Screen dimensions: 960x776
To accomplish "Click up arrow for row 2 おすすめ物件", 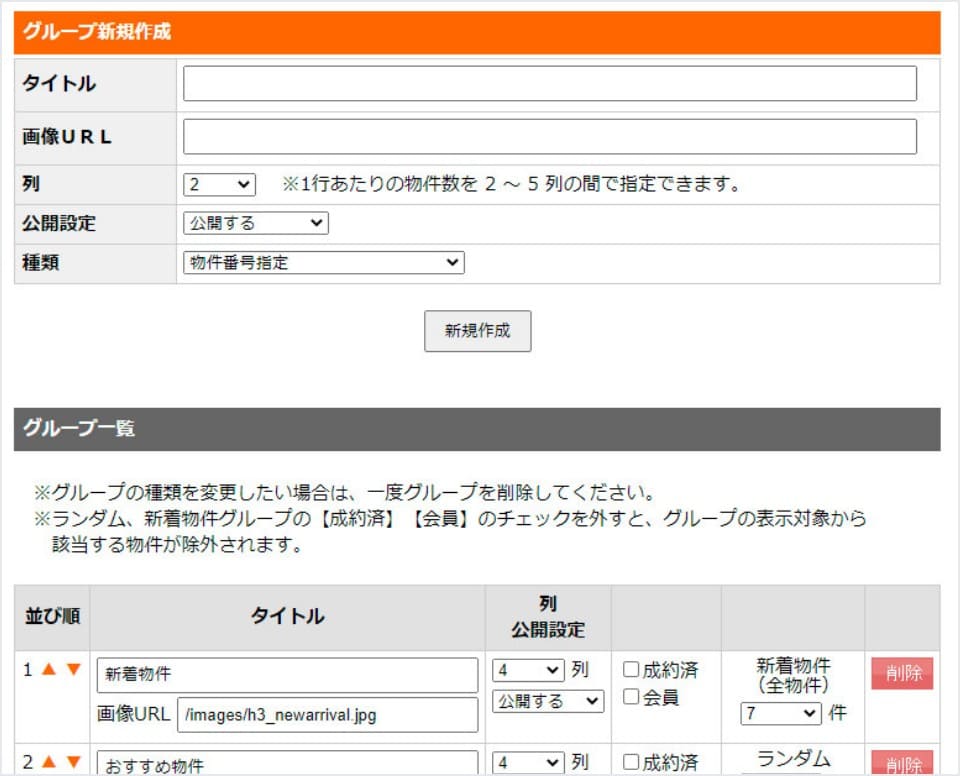I will coord(50,763).
